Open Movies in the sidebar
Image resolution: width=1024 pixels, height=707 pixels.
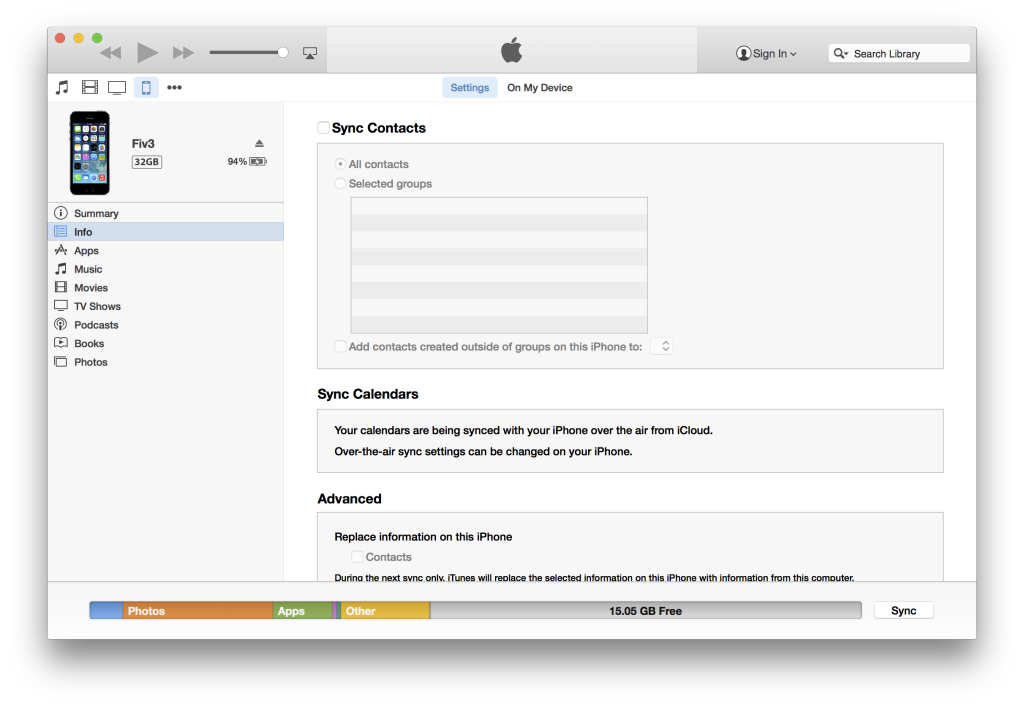click(166, 288)
